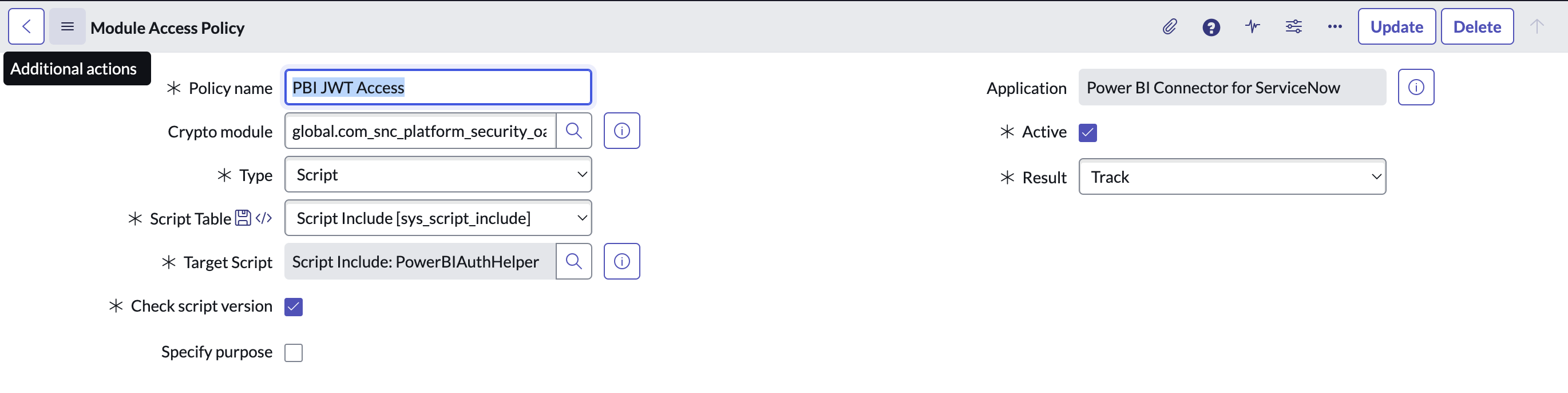Click the Target Script lookup magnifier
1568x393 pixels.
(x=573, y=261)
